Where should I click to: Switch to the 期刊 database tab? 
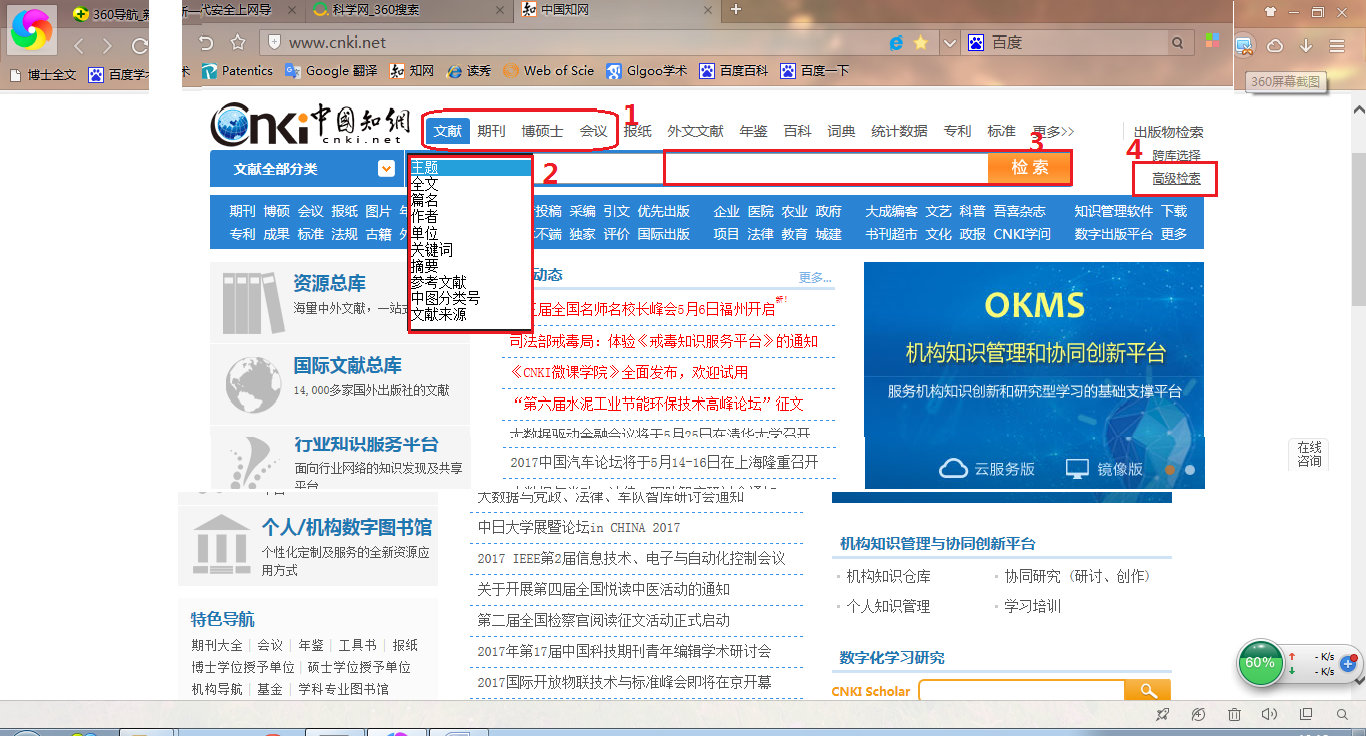click(x=491, y=131)
